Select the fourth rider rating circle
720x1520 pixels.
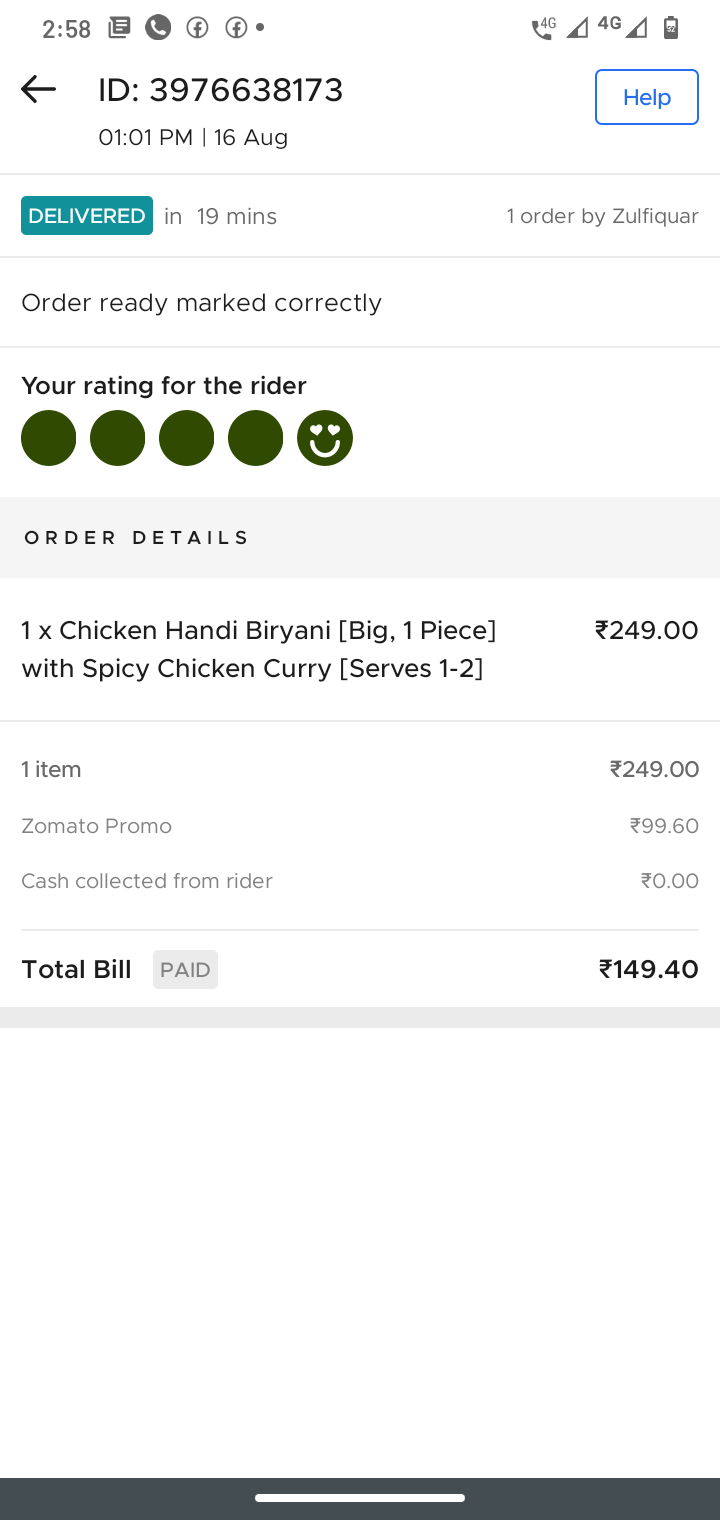pos(256,438)
